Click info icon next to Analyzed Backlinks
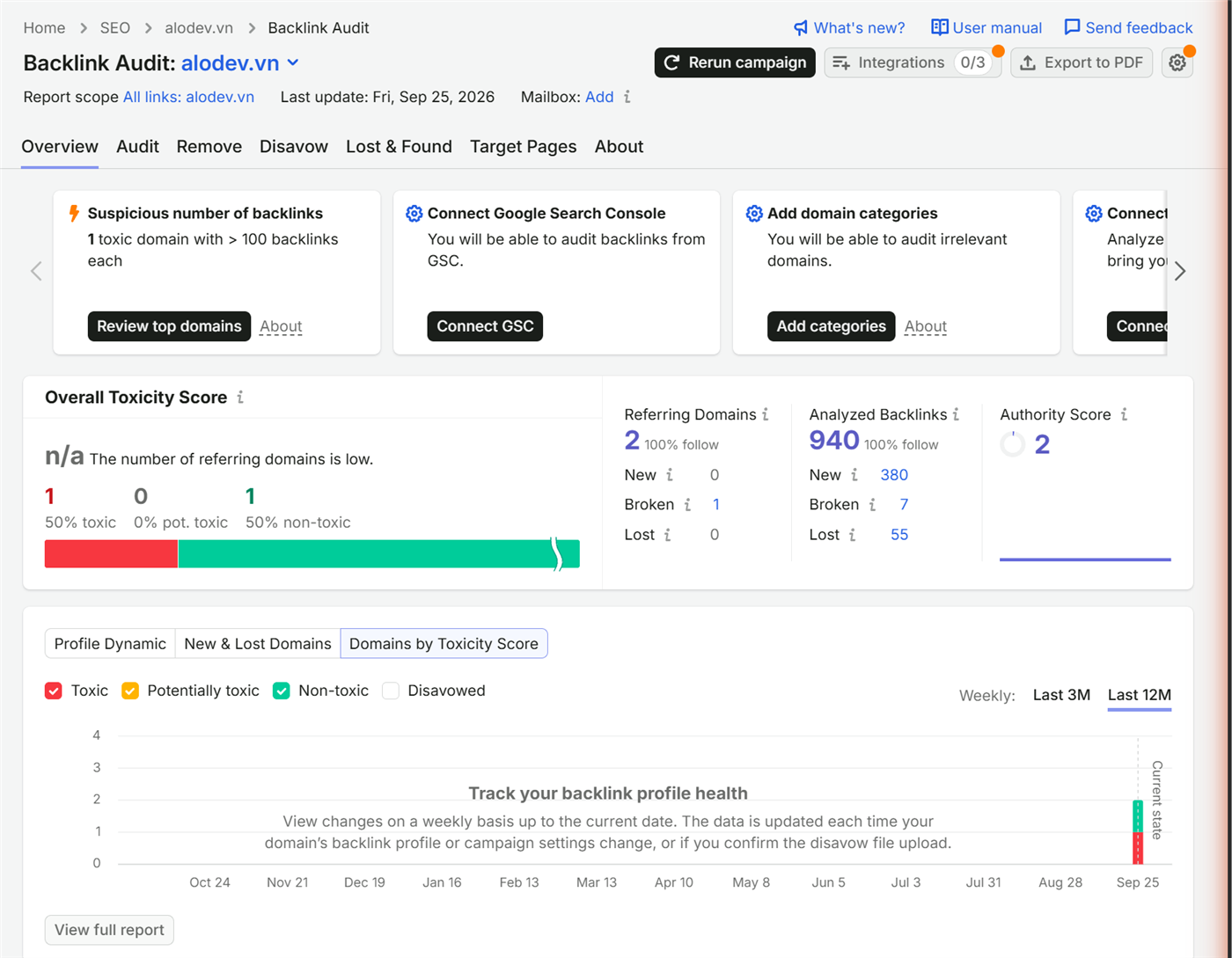This screenshot has width=1232, height=958. tap(957, 414)
